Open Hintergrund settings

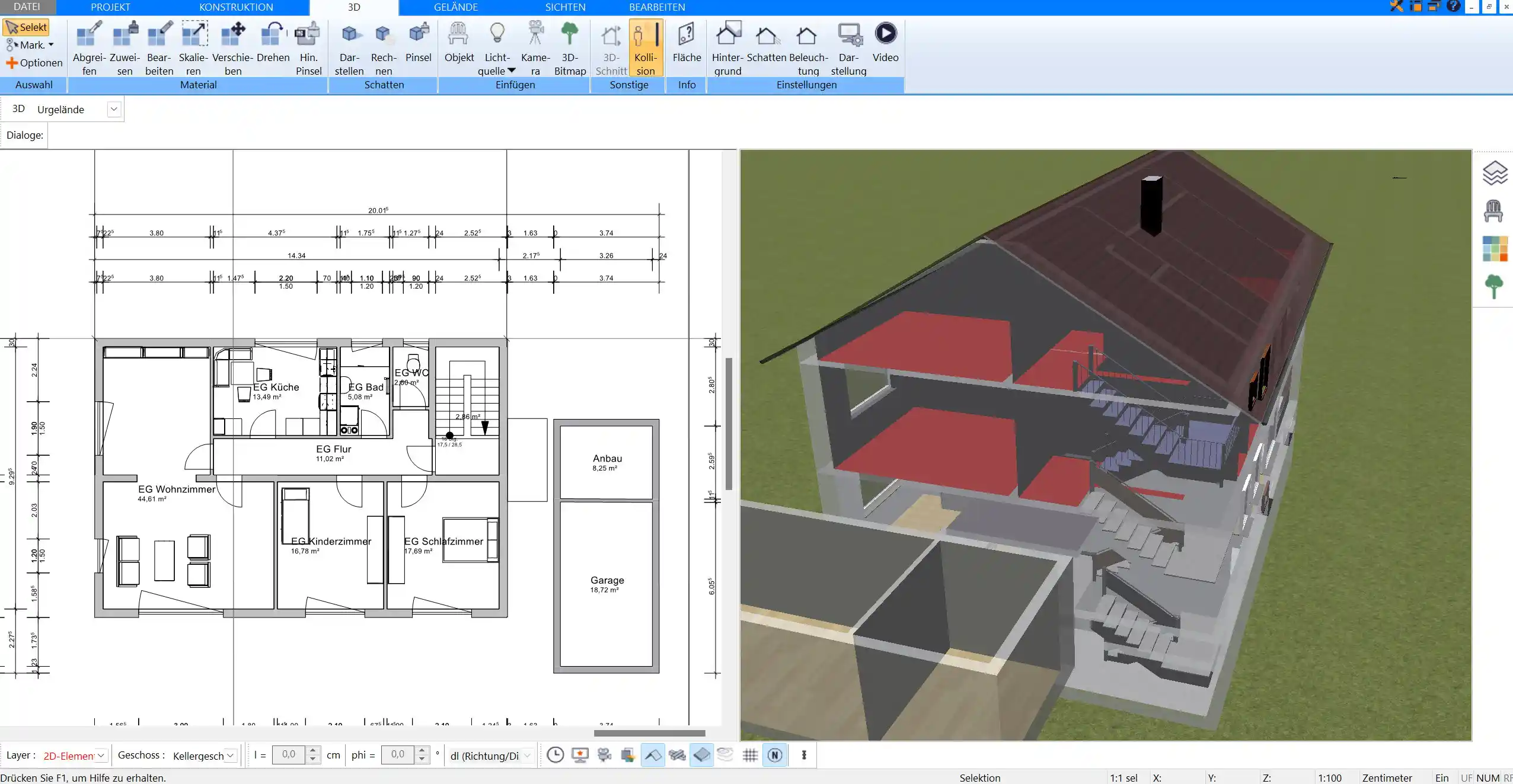(727, 48)
